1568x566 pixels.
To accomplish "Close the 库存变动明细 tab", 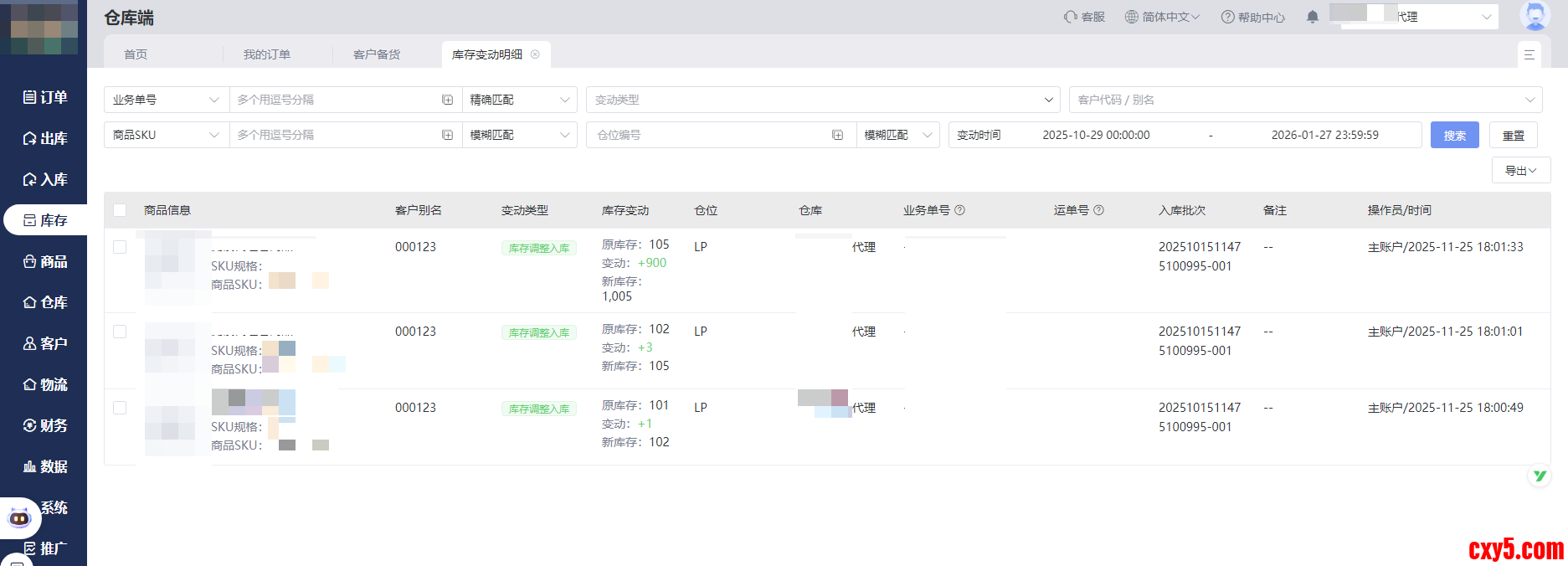I will 535,54.
